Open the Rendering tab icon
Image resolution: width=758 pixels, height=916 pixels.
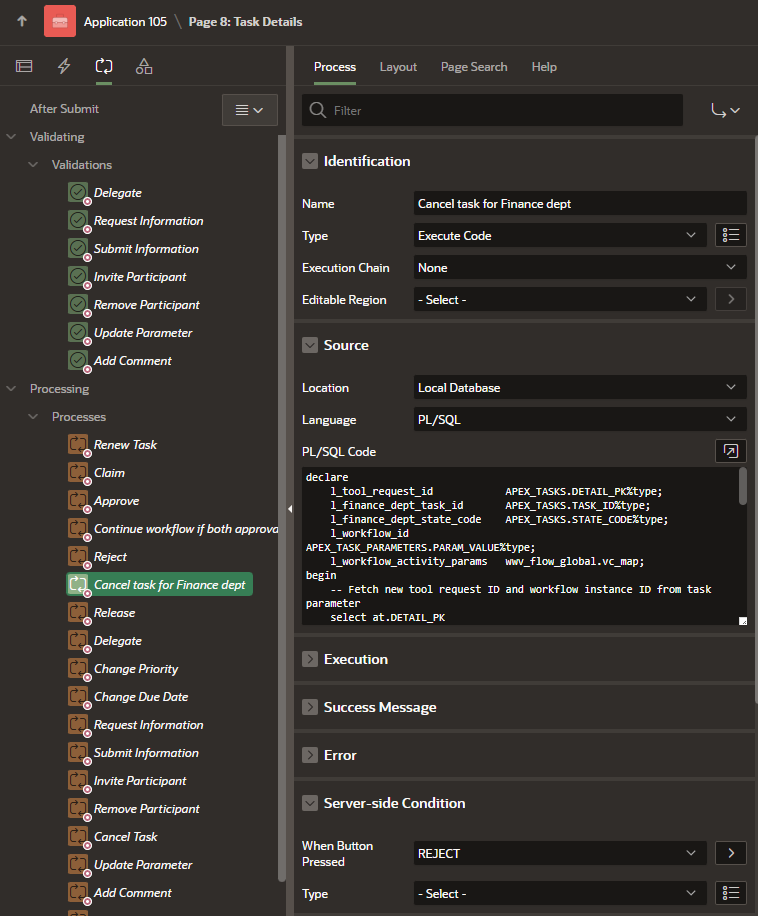pos(25,66)
